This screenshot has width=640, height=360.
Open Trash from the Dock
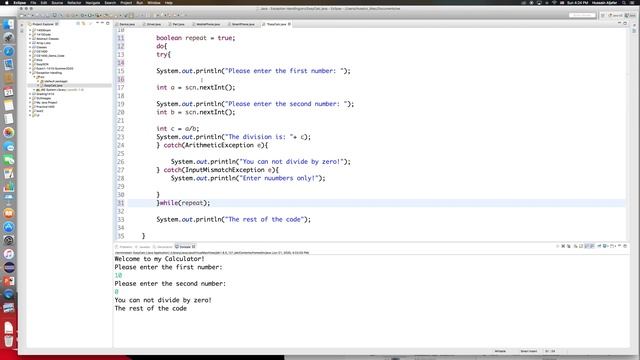(9, 340)
